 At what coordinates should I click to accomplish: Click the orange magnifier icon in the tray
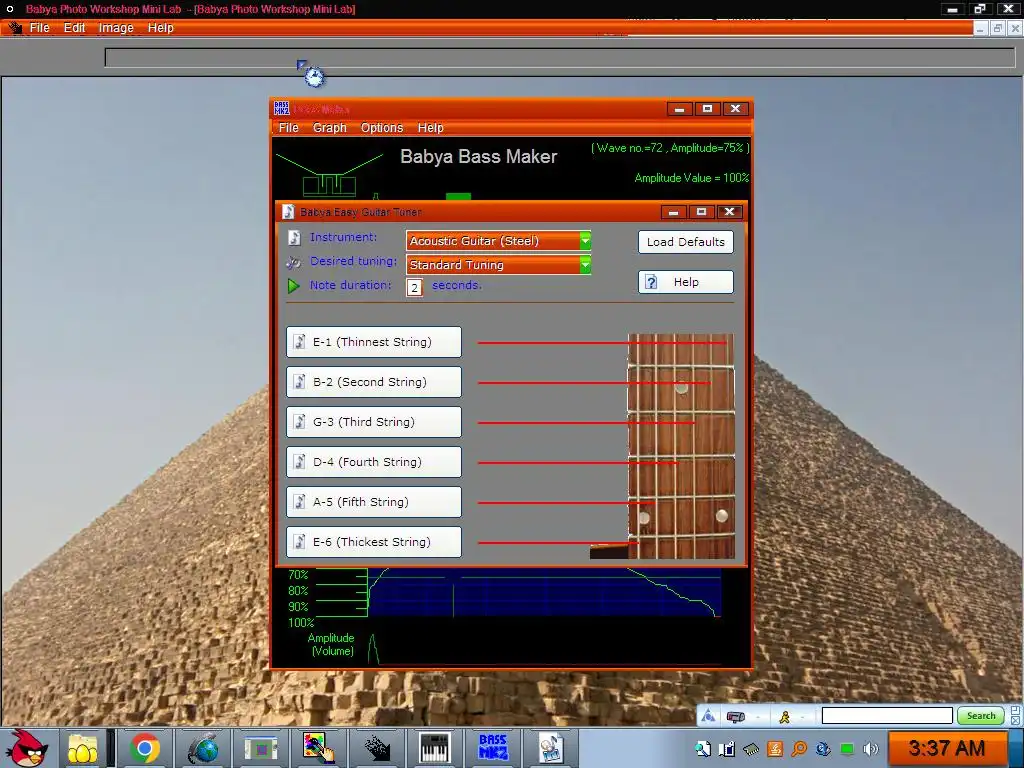799,749
